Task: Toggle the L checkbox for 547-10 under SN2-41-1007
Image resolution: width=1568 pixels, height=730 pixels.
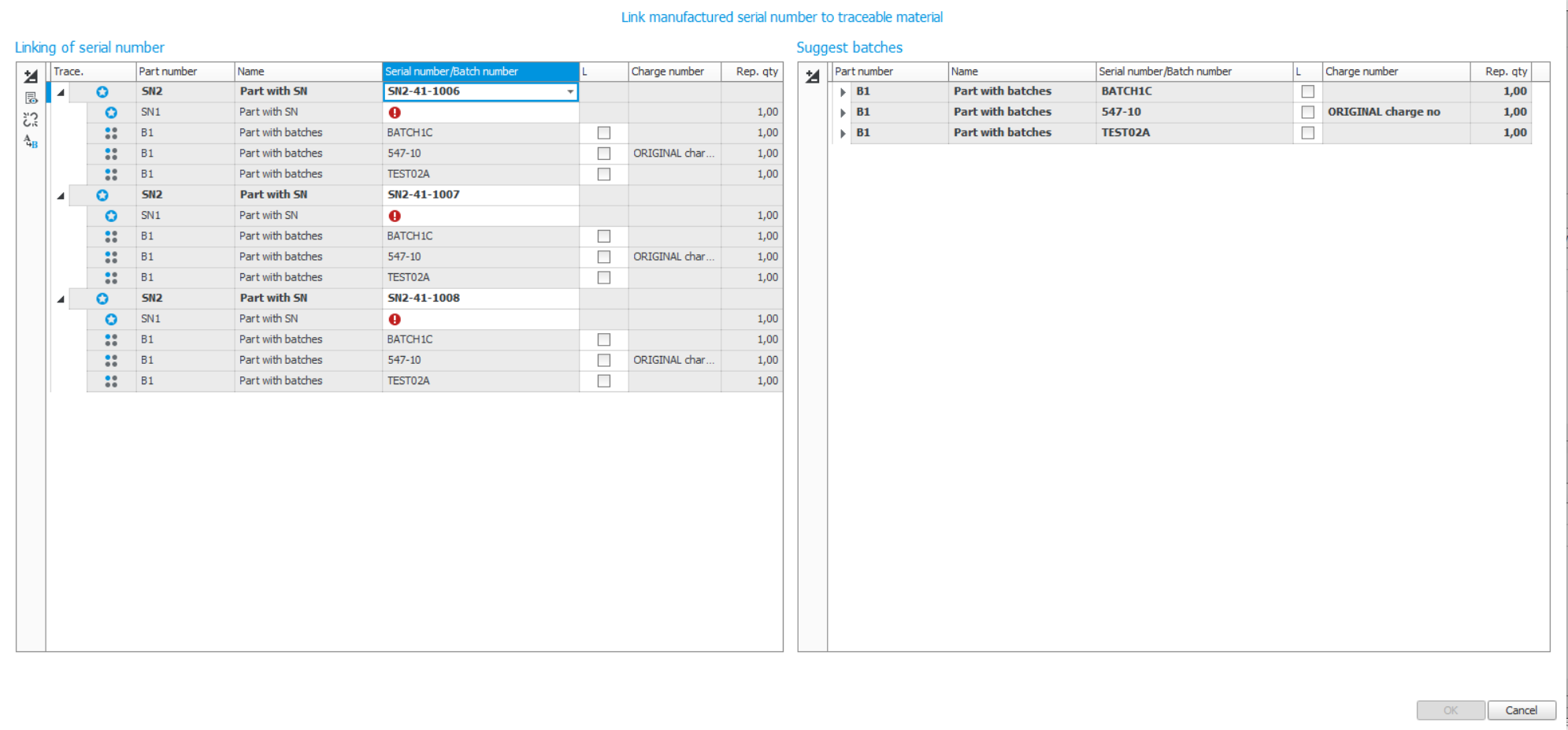Action: [604, 257]
